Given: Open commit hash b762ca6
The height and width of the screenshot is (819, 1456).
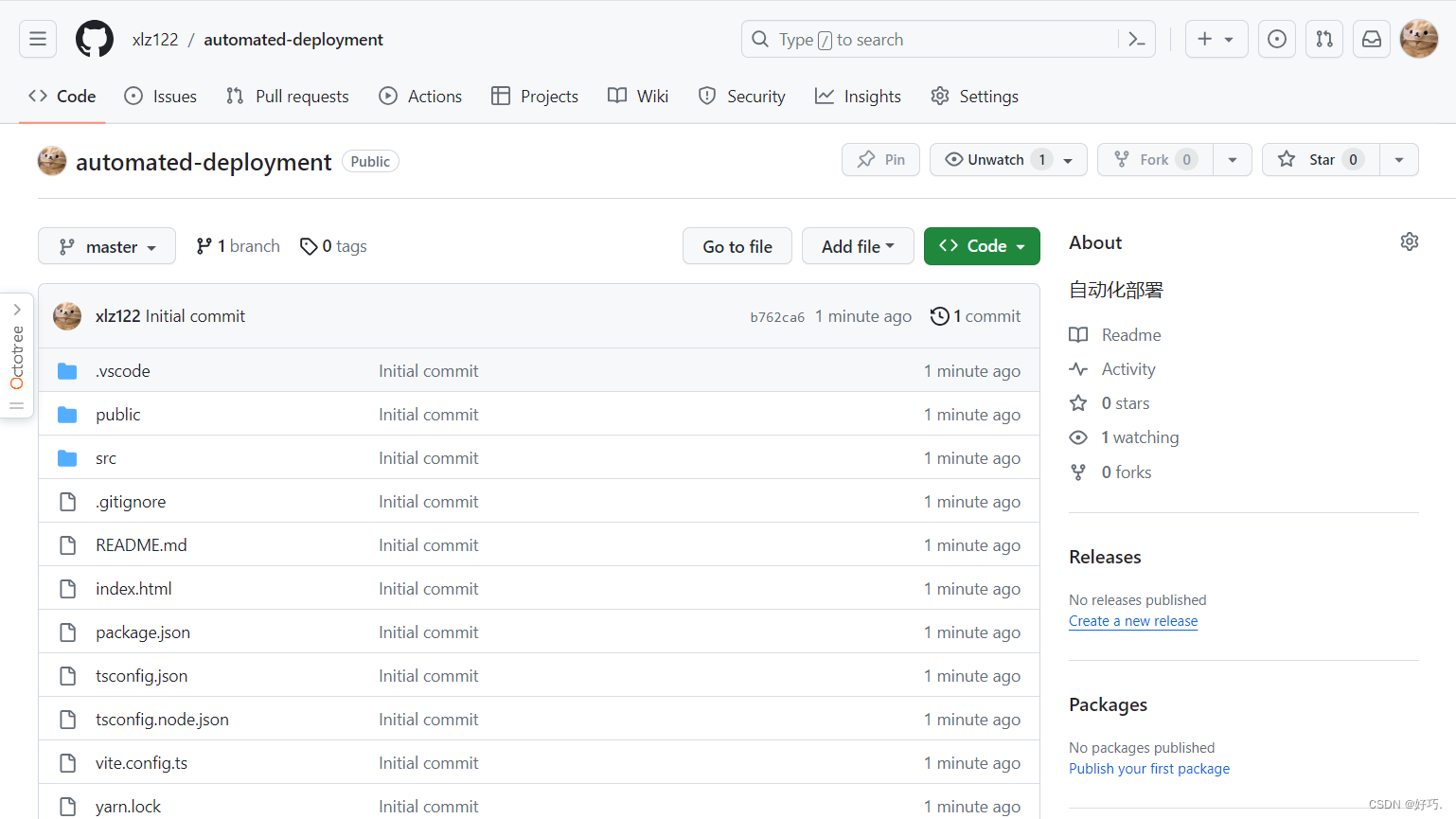Looking at the screenshot, I should (777, 317).
